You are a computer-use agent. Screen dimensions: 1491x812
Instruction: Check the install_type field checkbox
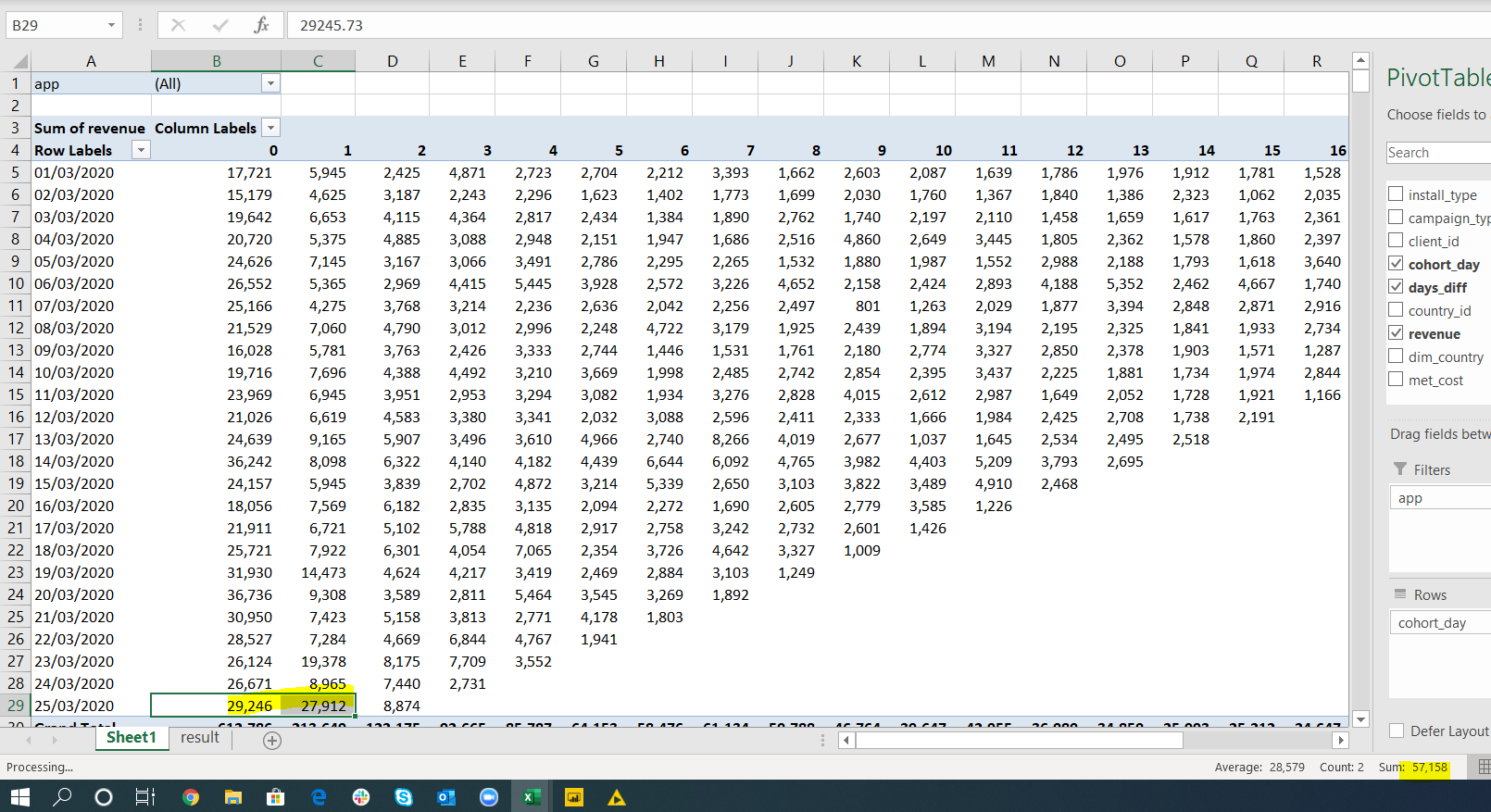1396,194
